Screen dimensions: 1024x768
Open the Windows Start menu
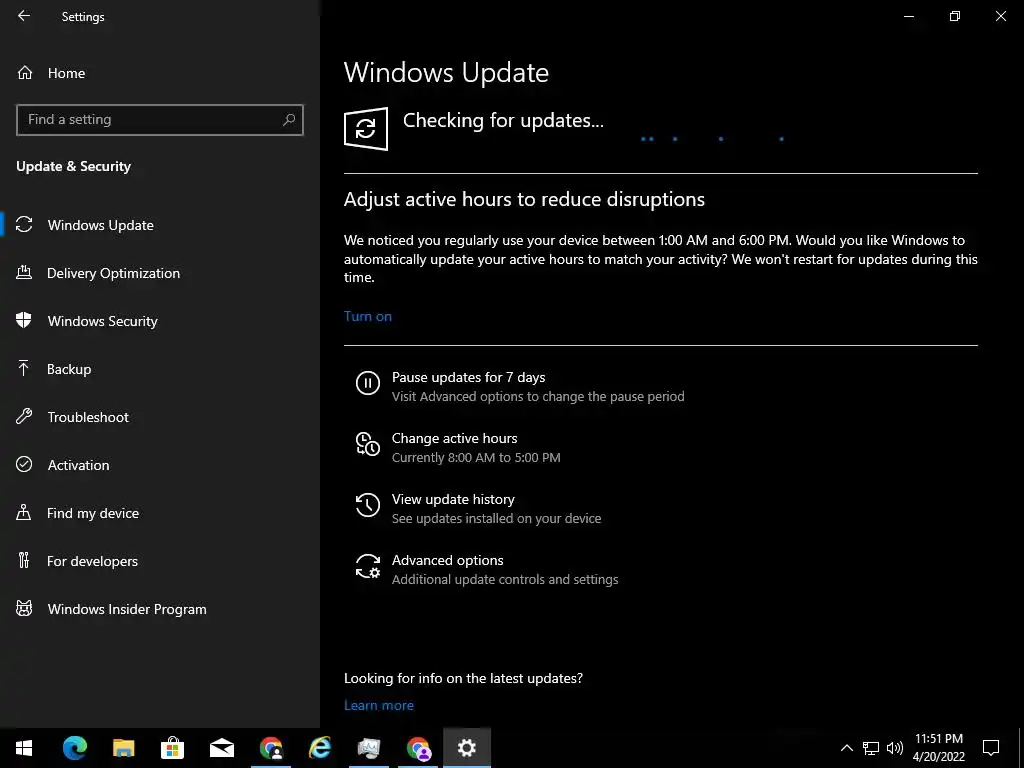tap(24, 748)
